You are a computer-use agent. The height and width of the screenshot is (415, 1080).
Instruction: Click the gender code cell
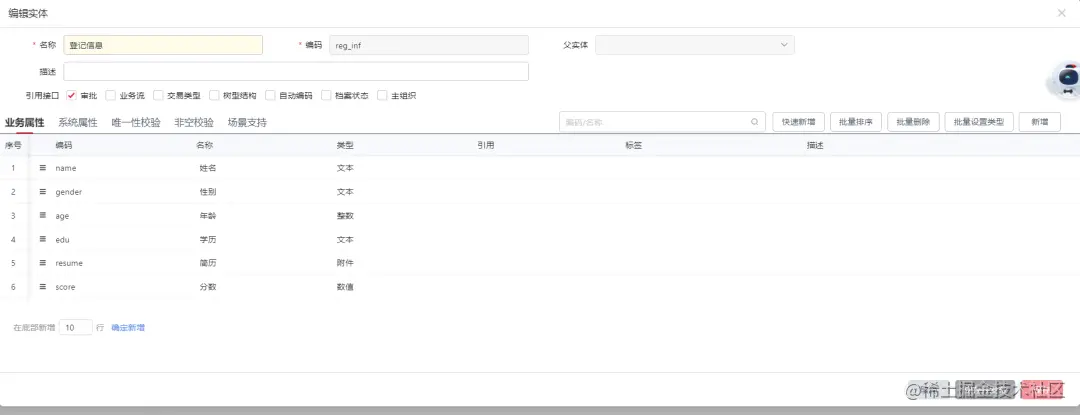pos(69,192)
